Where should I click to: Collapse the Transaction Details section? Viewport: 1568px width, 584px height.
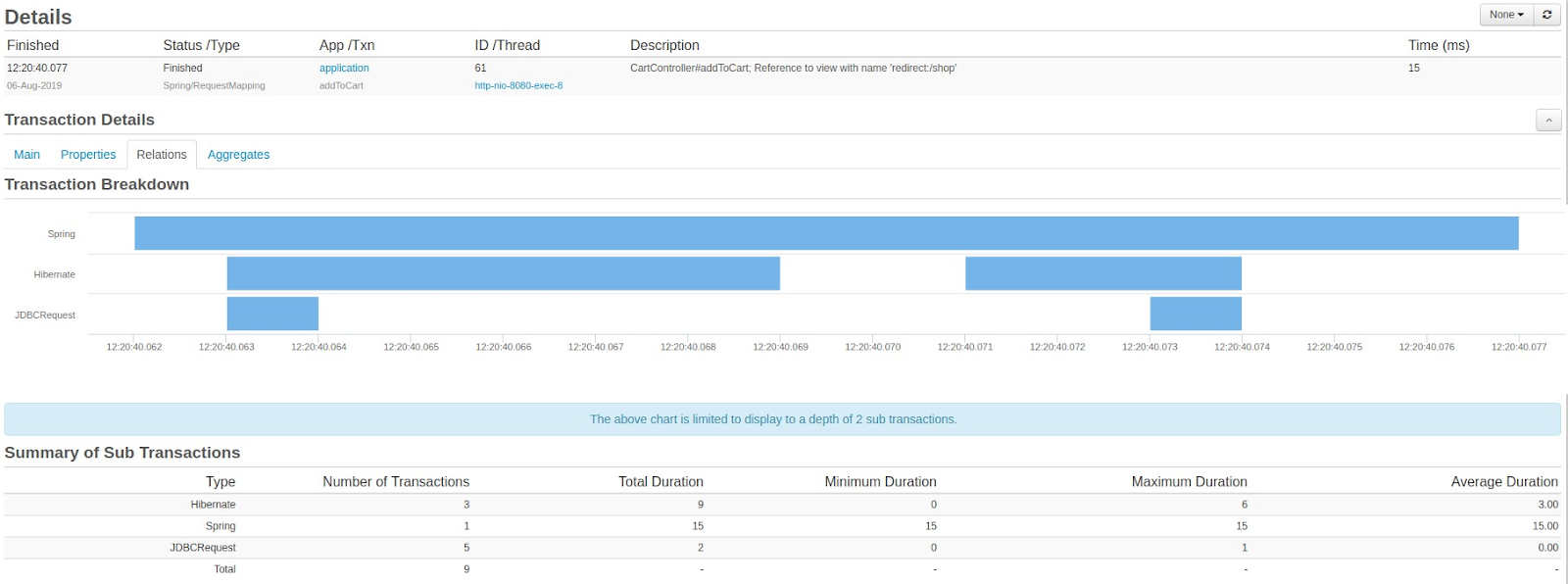point(1548,121)
